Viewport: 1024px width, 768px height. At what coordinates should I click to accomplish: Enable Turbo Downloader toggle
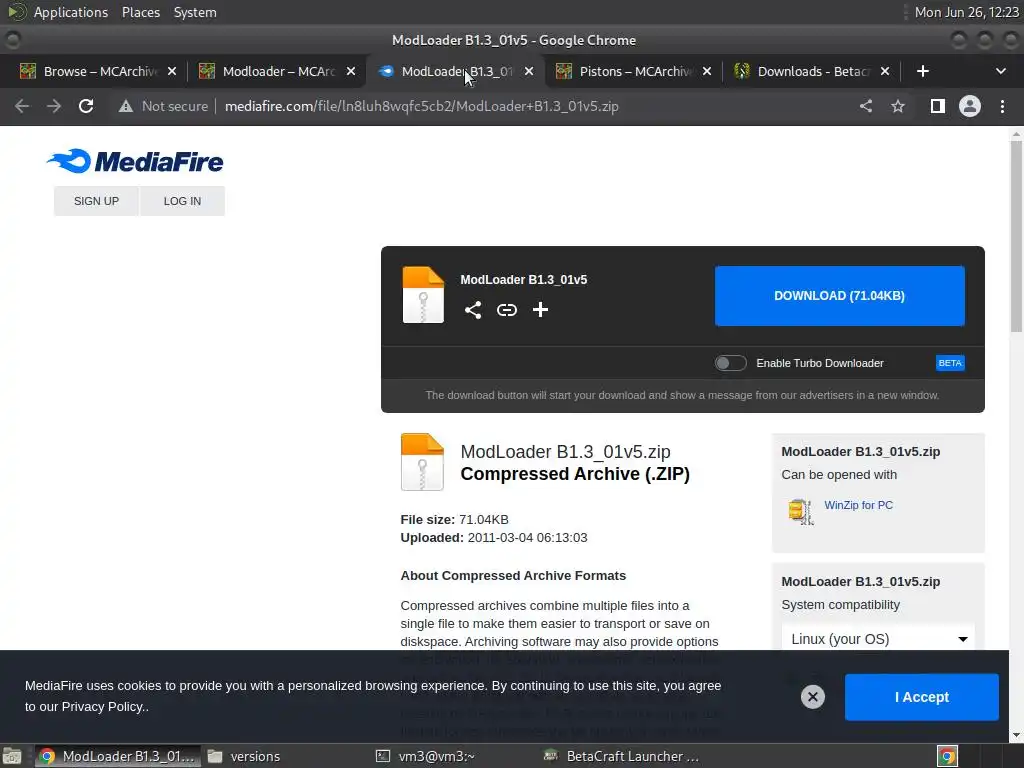coord(730,363)
